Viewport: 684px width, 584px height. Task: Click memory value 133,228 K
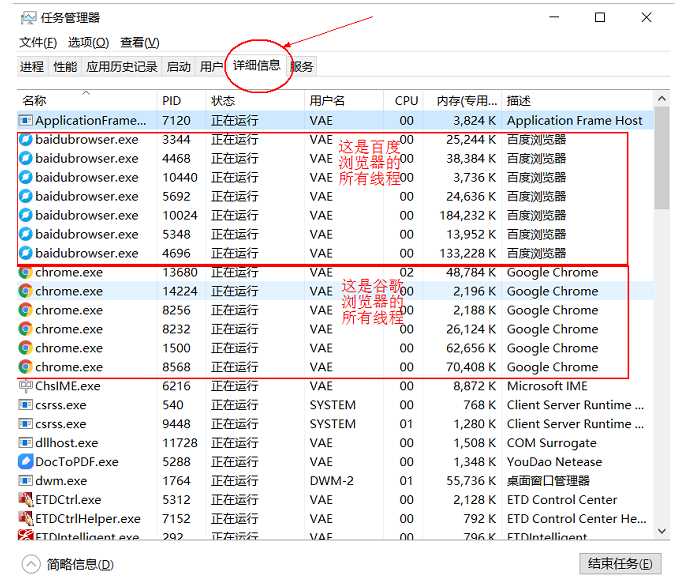point(468,253)
